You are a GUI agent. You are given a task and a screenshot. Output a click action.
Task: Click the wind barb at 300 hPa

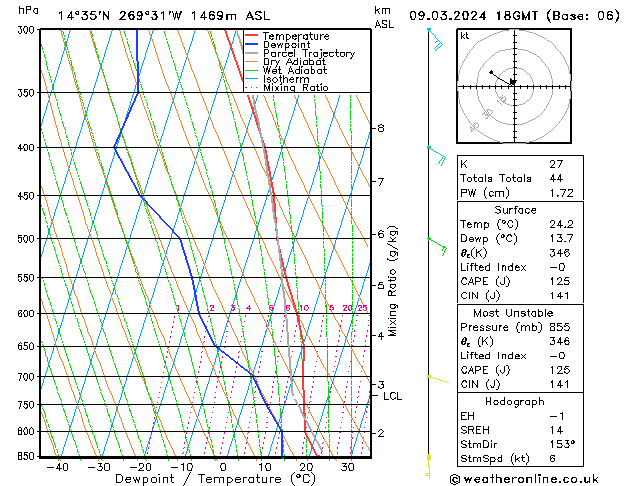pos(436,39)
